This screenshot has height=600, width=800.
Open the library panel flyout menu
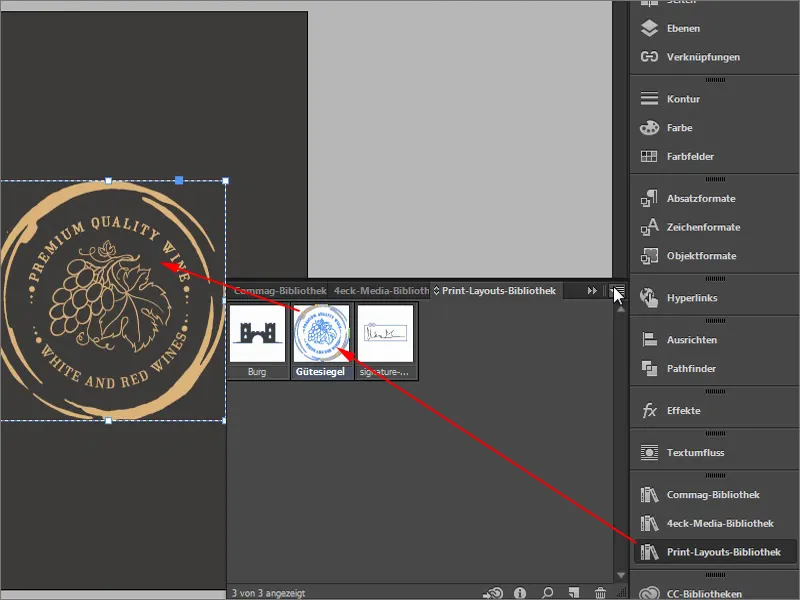pyautogui.click(x=618, y=291)
